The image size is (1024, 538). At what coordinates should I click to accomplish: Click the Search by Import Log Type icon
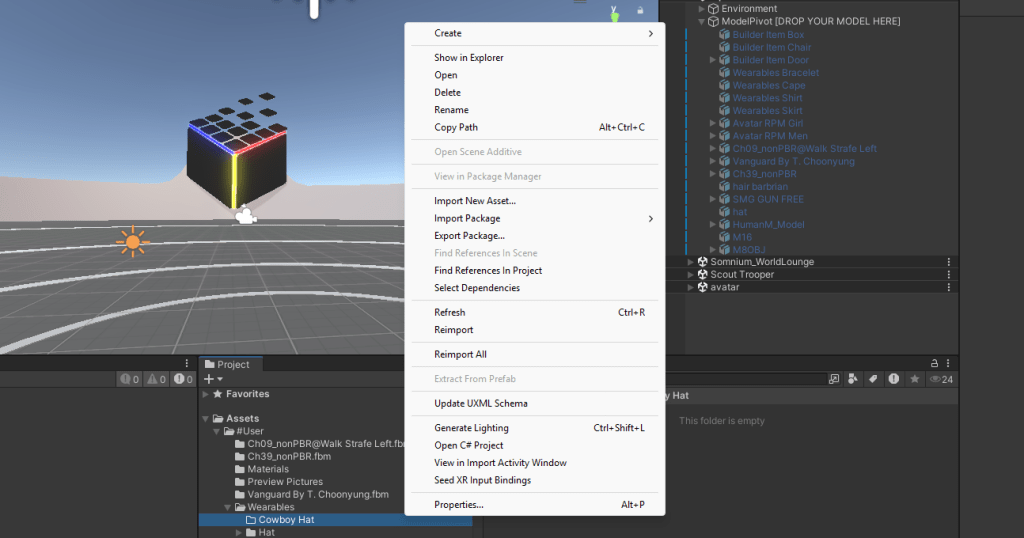click(x=893, y=379)
